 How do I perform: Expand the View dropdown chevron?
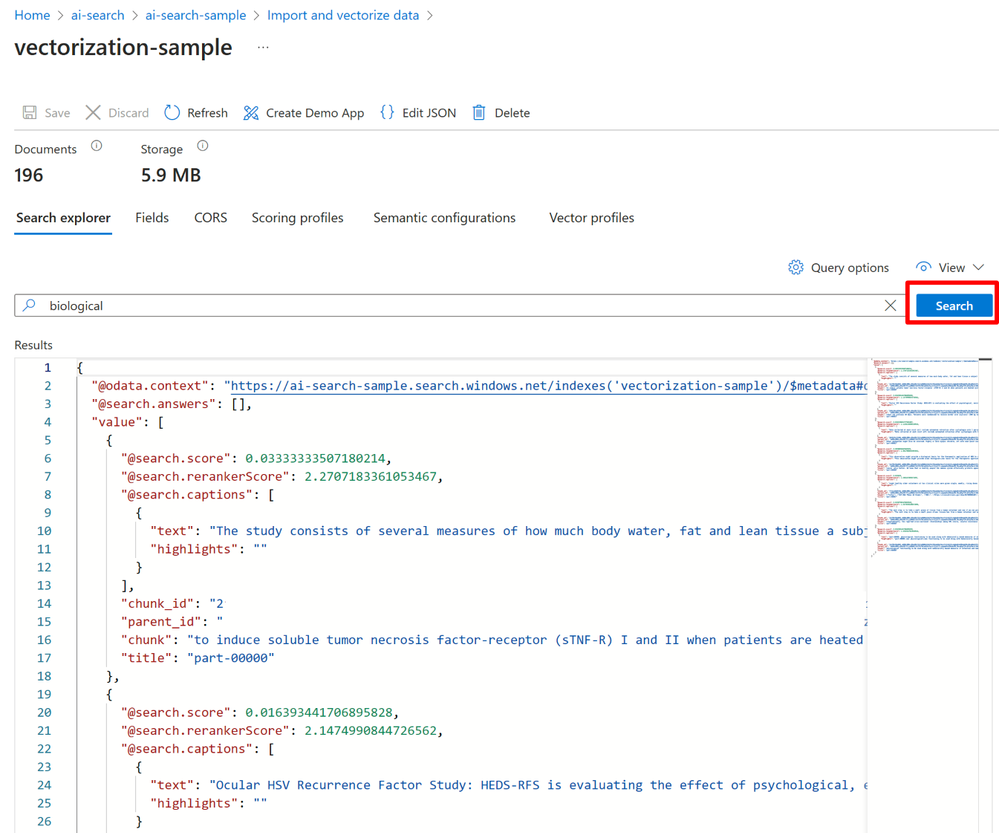point(979,267)
